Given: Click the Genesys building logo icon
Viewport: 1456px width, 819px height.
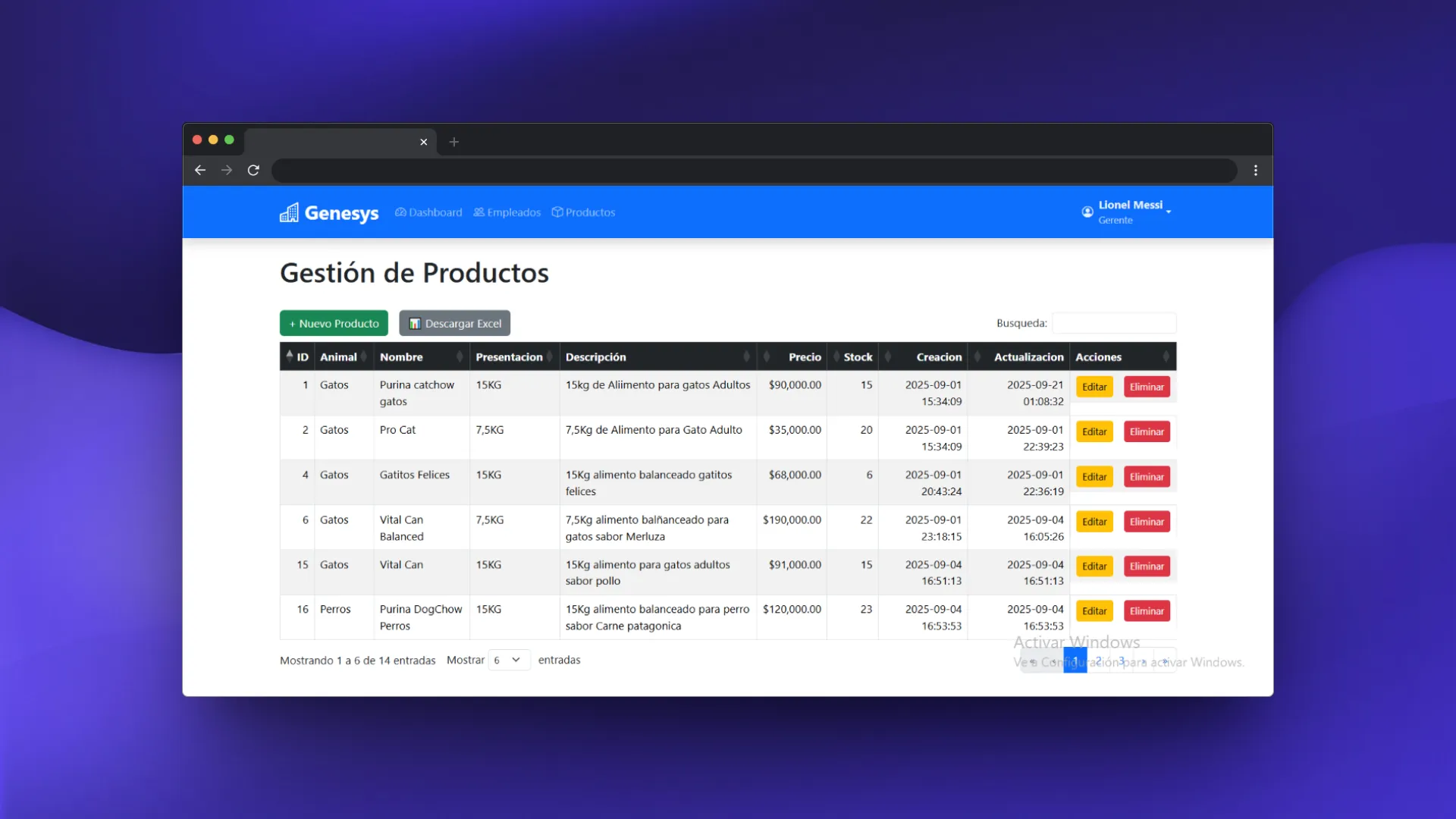Looking at the screenshot, I should click(x=289, y=213).
